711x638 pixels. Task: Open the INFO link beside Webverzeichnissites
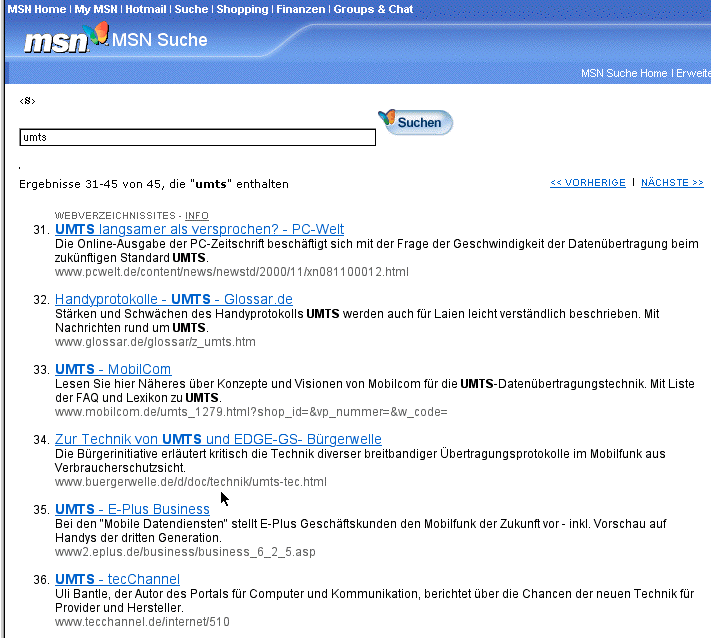click(x=197, y=216)
